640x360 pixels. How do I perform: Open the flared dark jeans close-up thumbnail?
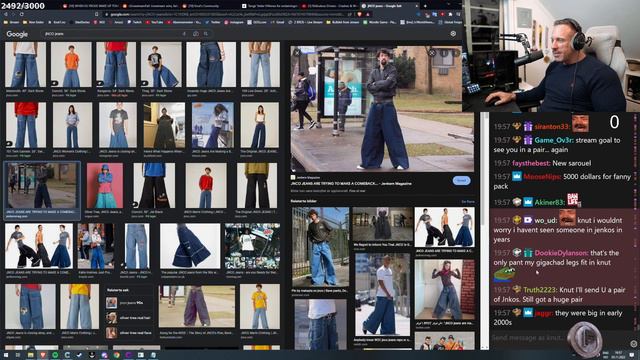click(190, 246)
